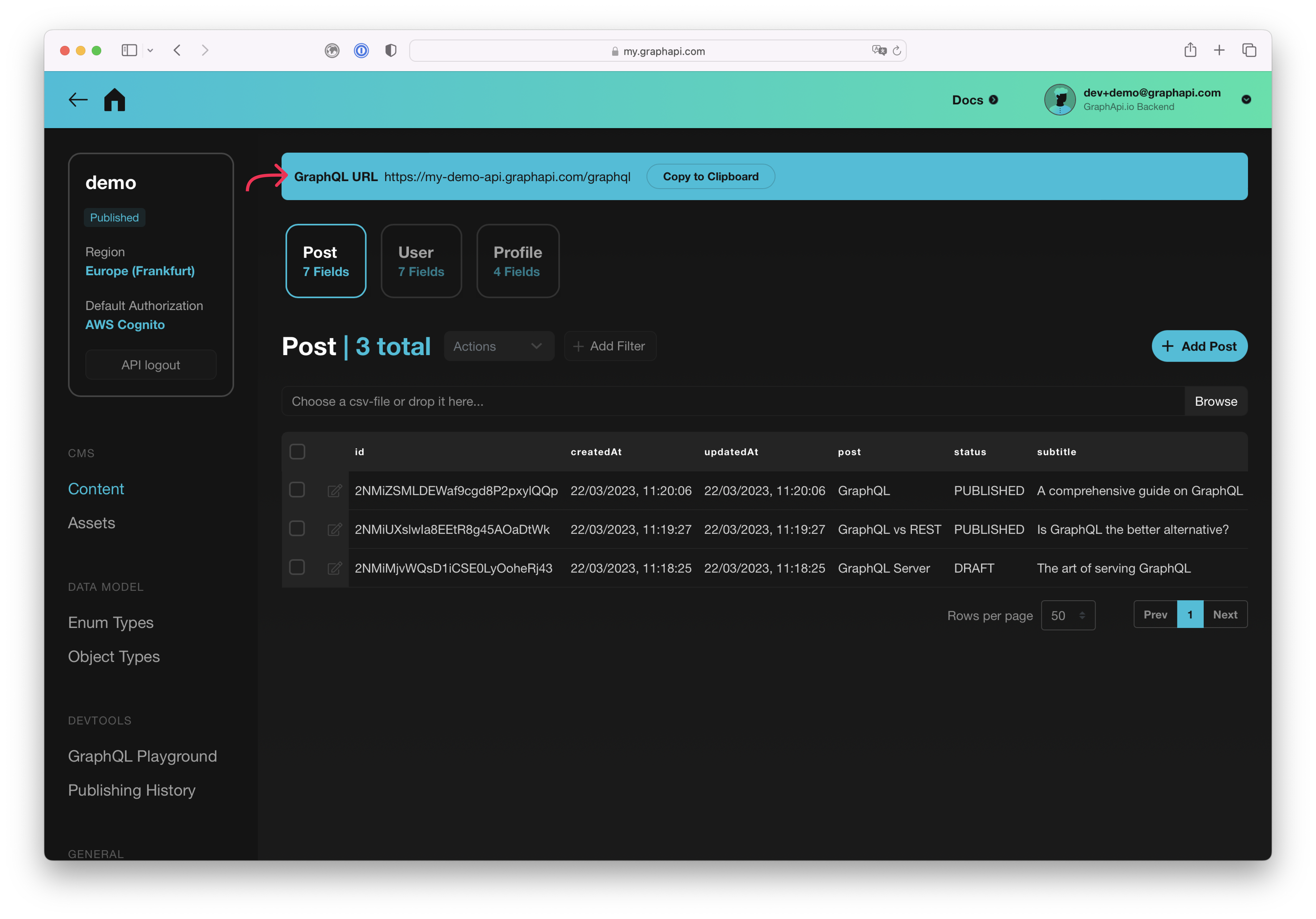
Task: Click the user avatar image
Action: 1060,100
